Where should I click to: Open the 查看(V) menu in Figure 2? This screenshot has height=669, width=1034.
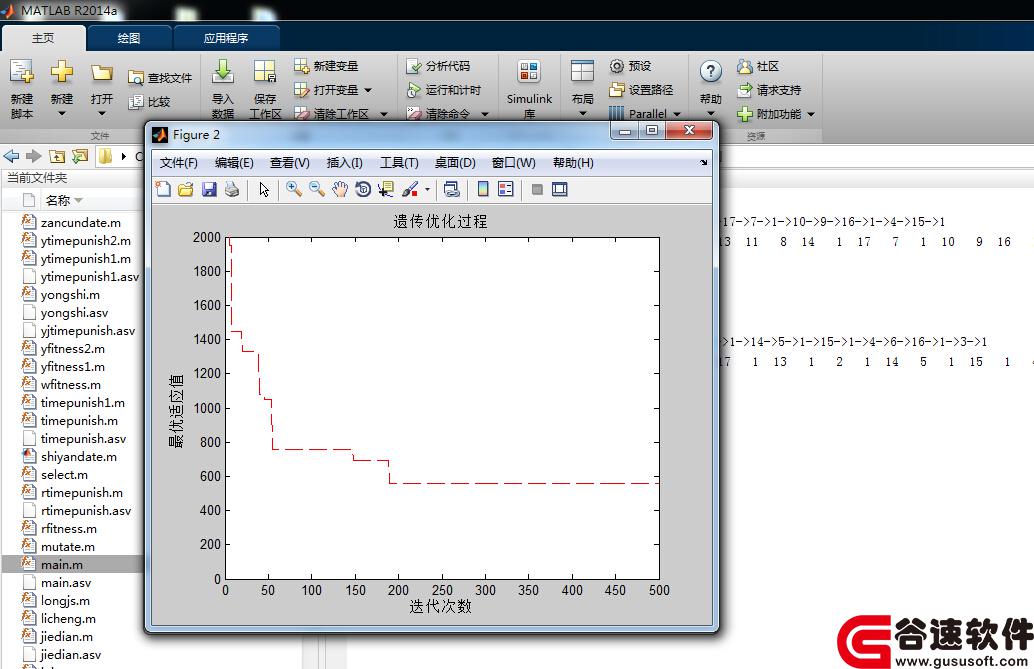coord(289,162)
